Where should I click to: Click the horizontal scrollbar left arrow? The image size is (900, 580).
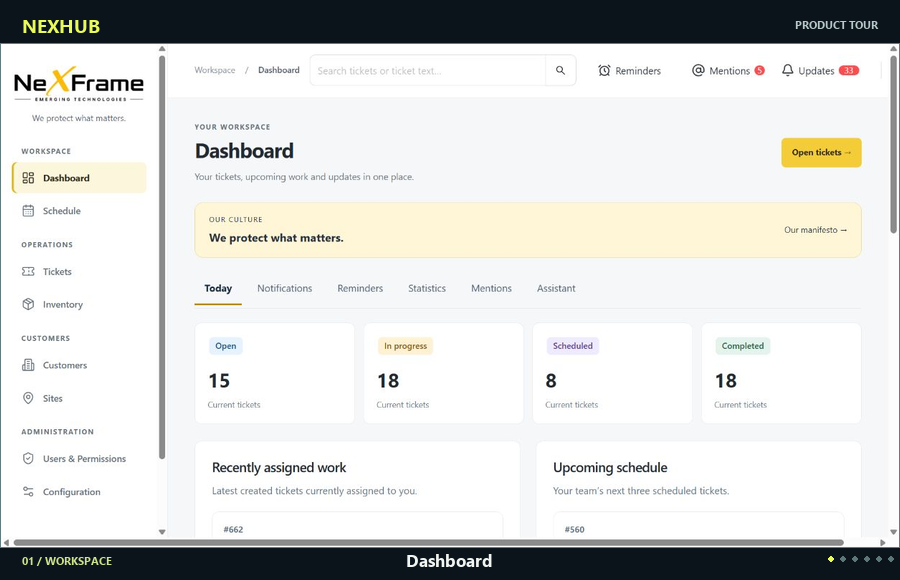pos(6,542)
